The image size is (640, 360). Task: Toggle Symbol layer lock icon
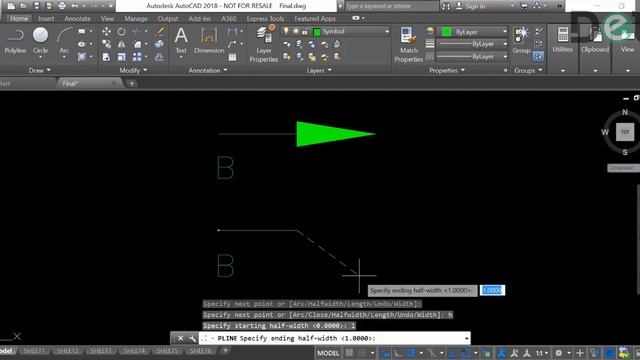304,31
